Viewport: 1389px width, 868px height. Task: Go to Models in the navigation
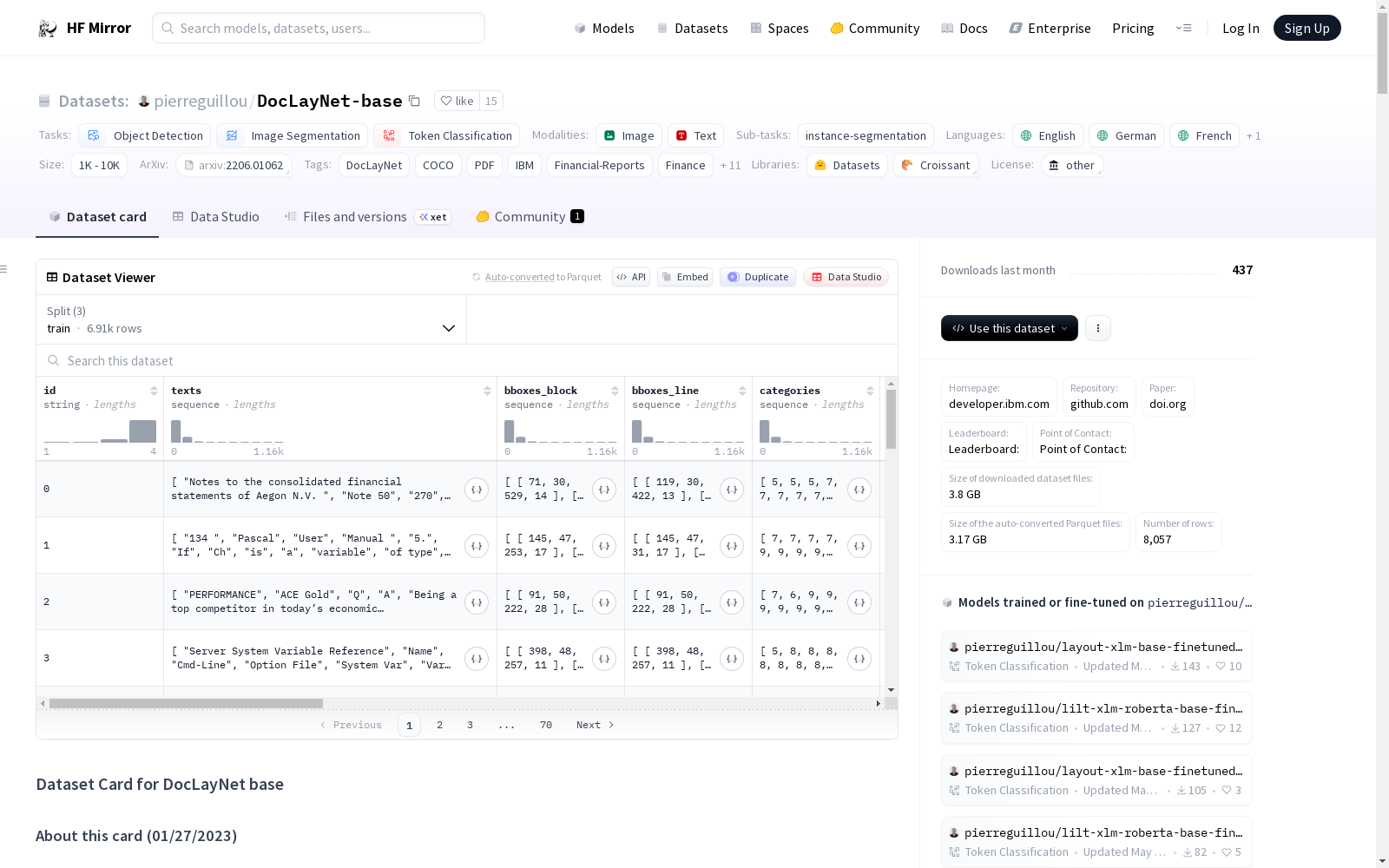(x=604, y=29)
